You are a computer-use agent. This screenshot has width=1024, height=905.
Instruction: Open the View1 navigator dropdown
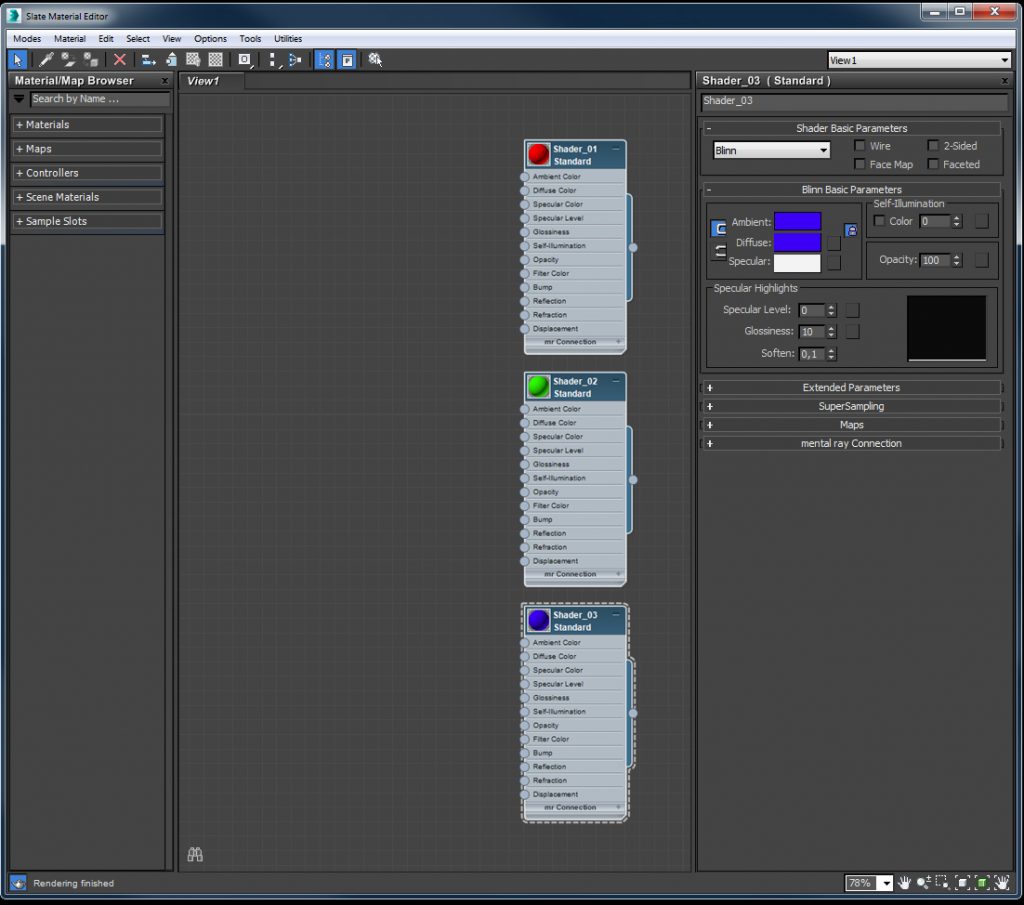(x=920, y=60)
